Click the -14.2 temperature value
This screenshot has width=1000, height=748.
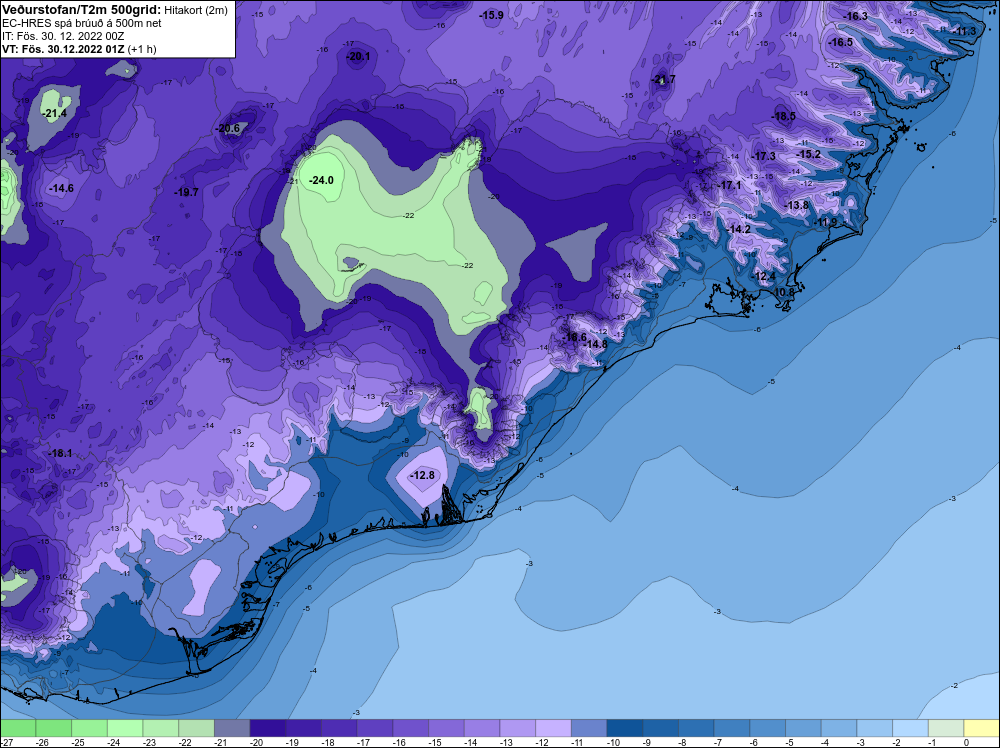coord(739,229)
